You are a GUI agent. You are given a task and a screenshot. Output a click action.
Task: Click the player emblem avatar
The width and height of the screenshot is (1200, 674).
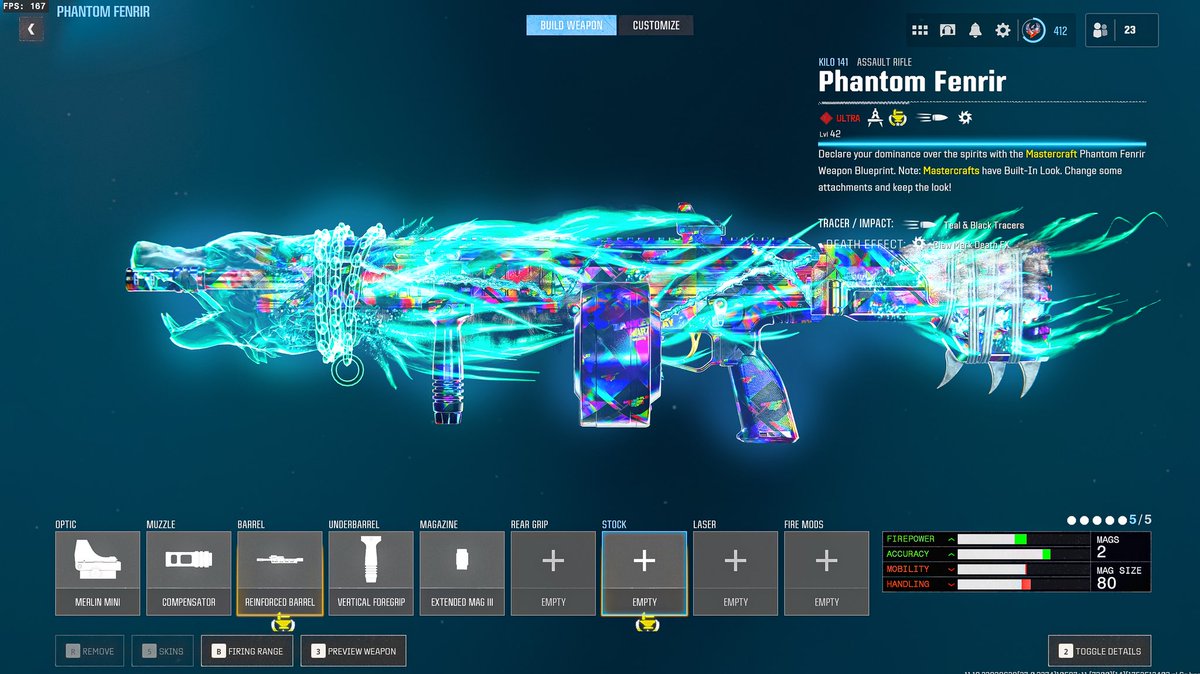tap(1033, 30)
